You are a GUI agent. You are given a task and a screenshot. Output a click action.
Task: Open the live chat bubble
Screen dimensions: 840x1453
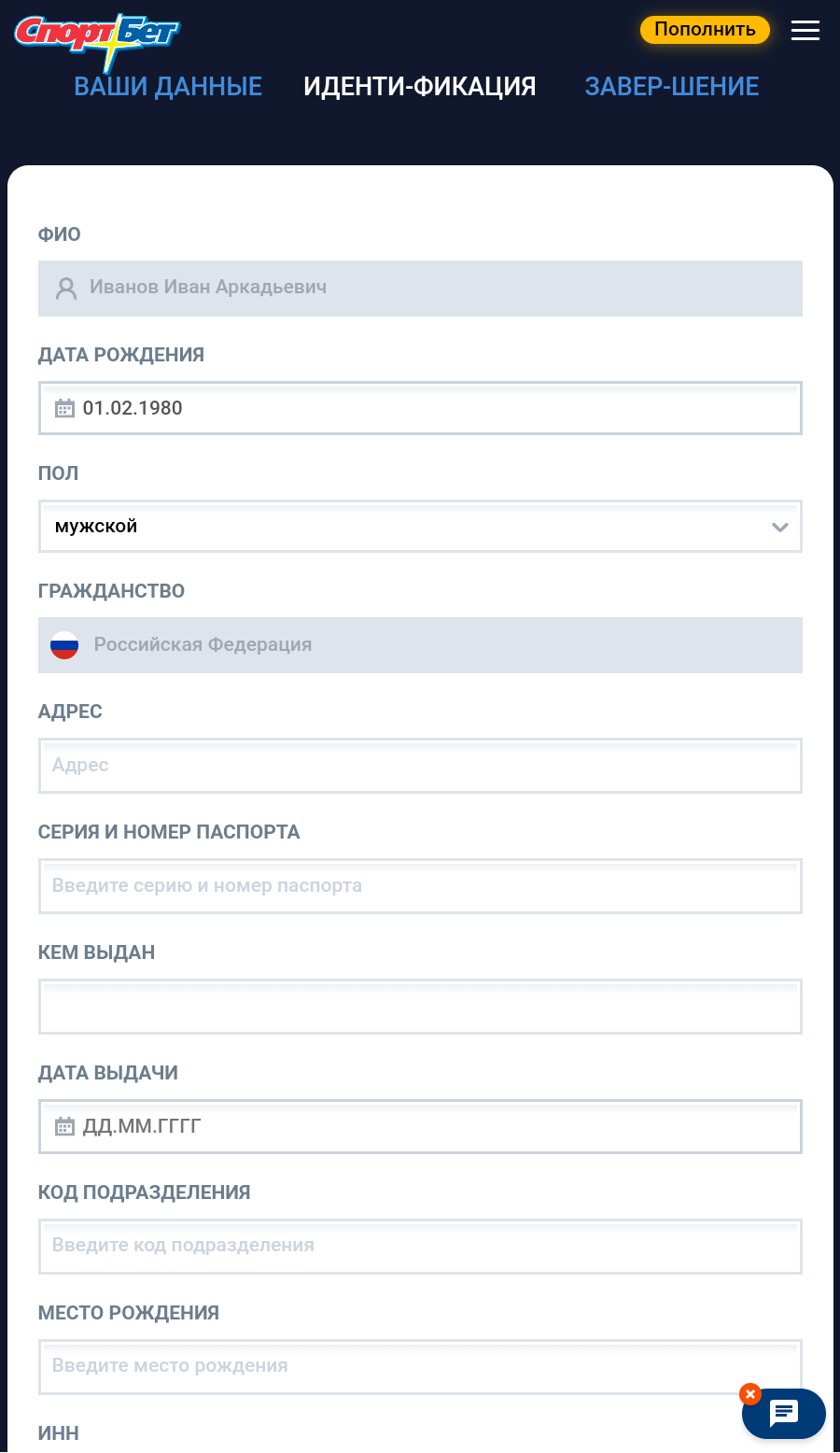click(784, 1414)
